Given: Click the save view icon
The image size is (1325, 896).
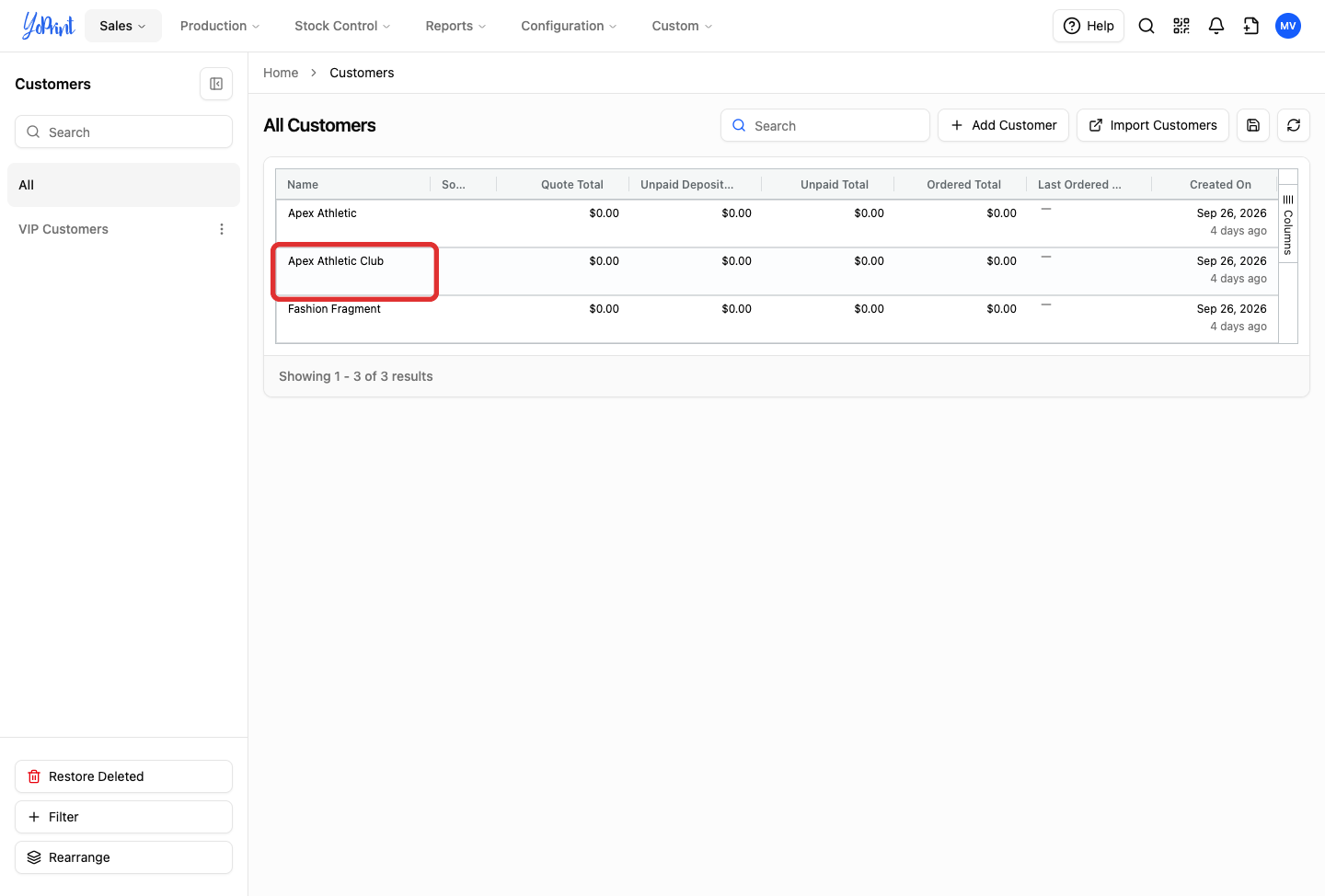Looking at the screenshot, I should pyautogui.click(x=1253, y=125).
